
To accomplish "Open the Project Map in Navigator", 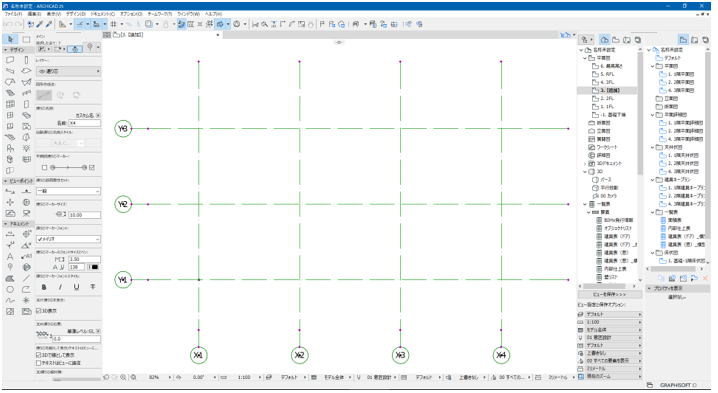I will pos(604,40).
